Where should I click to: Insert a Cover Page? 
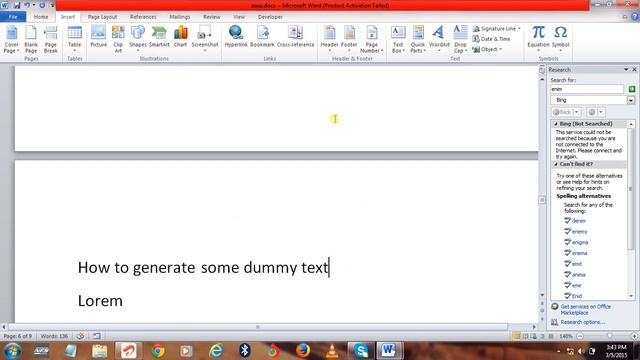click(x=11, y=39)
